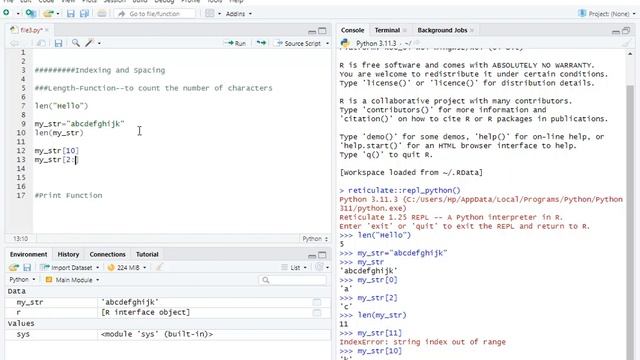Close the Background Jobs tab
Viewport: 640px width, 360px height.
tap(472, 30)
